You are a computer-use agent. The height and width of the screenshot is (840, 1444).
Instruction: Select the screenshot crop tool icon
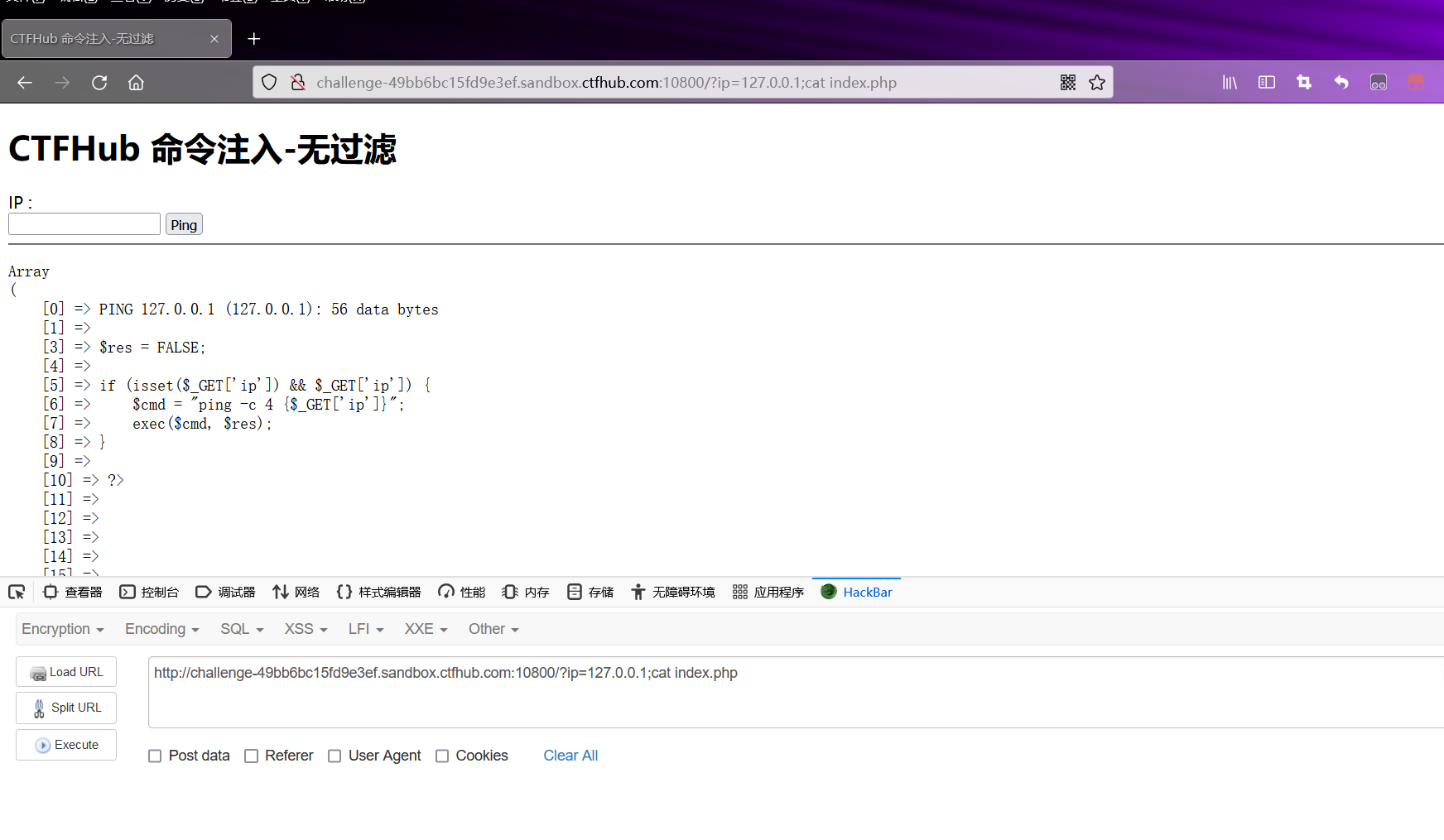point(1303,82)
